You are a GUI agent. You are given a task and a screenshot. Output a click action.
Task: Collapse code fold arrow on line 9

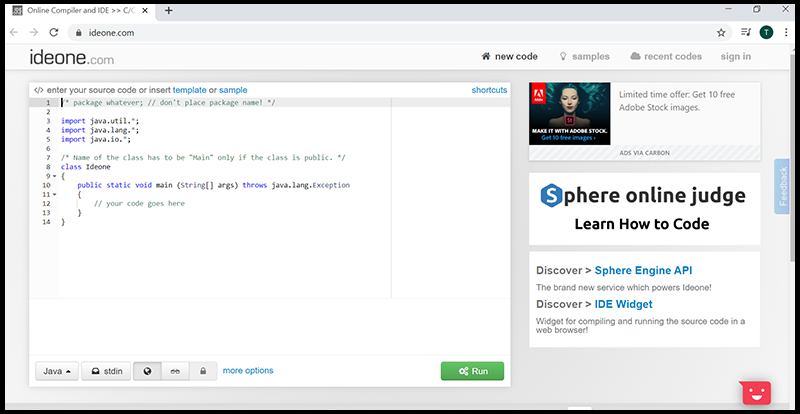[x=54, y=176]
